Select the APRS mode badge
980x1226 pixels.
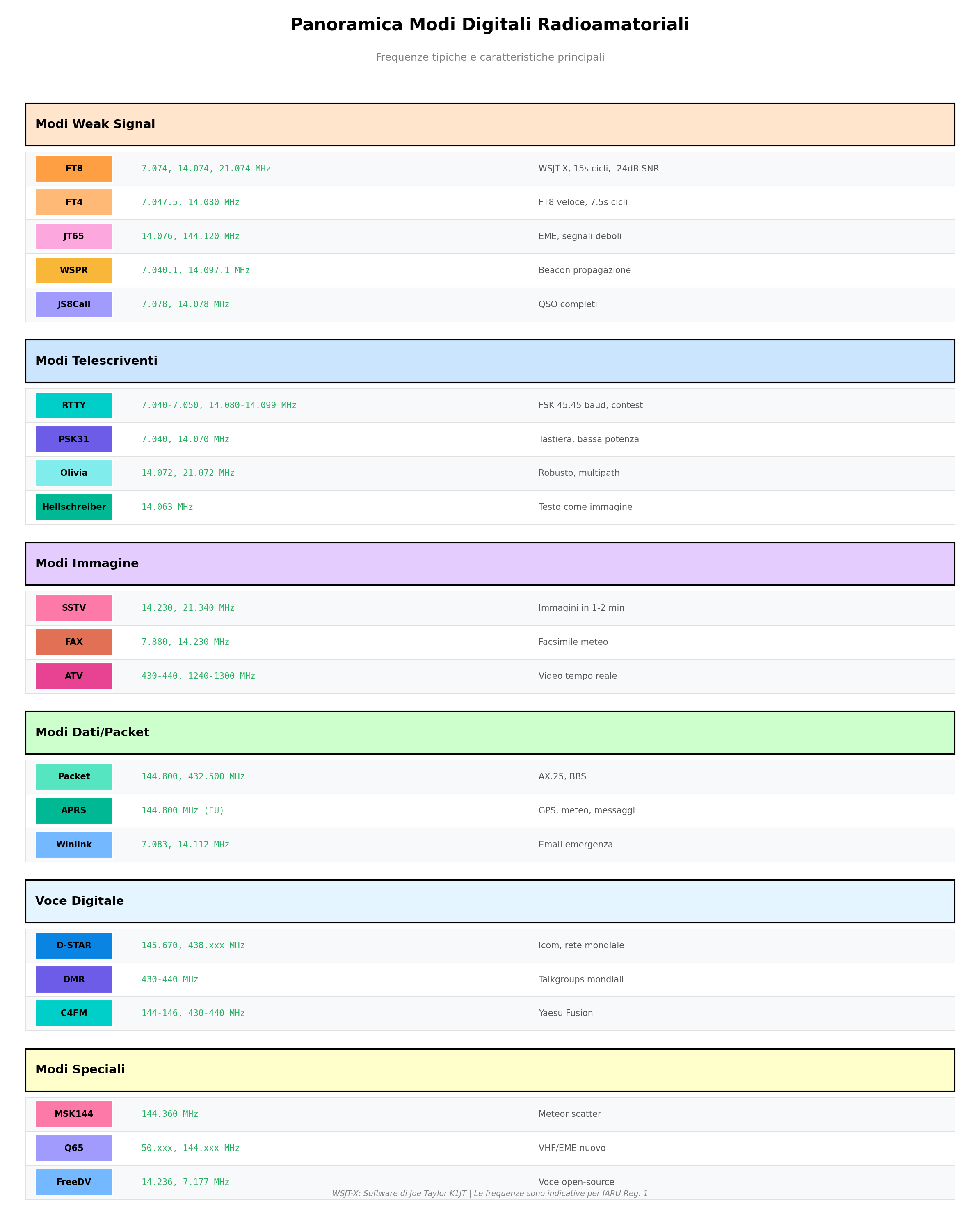tap(74, 811)
